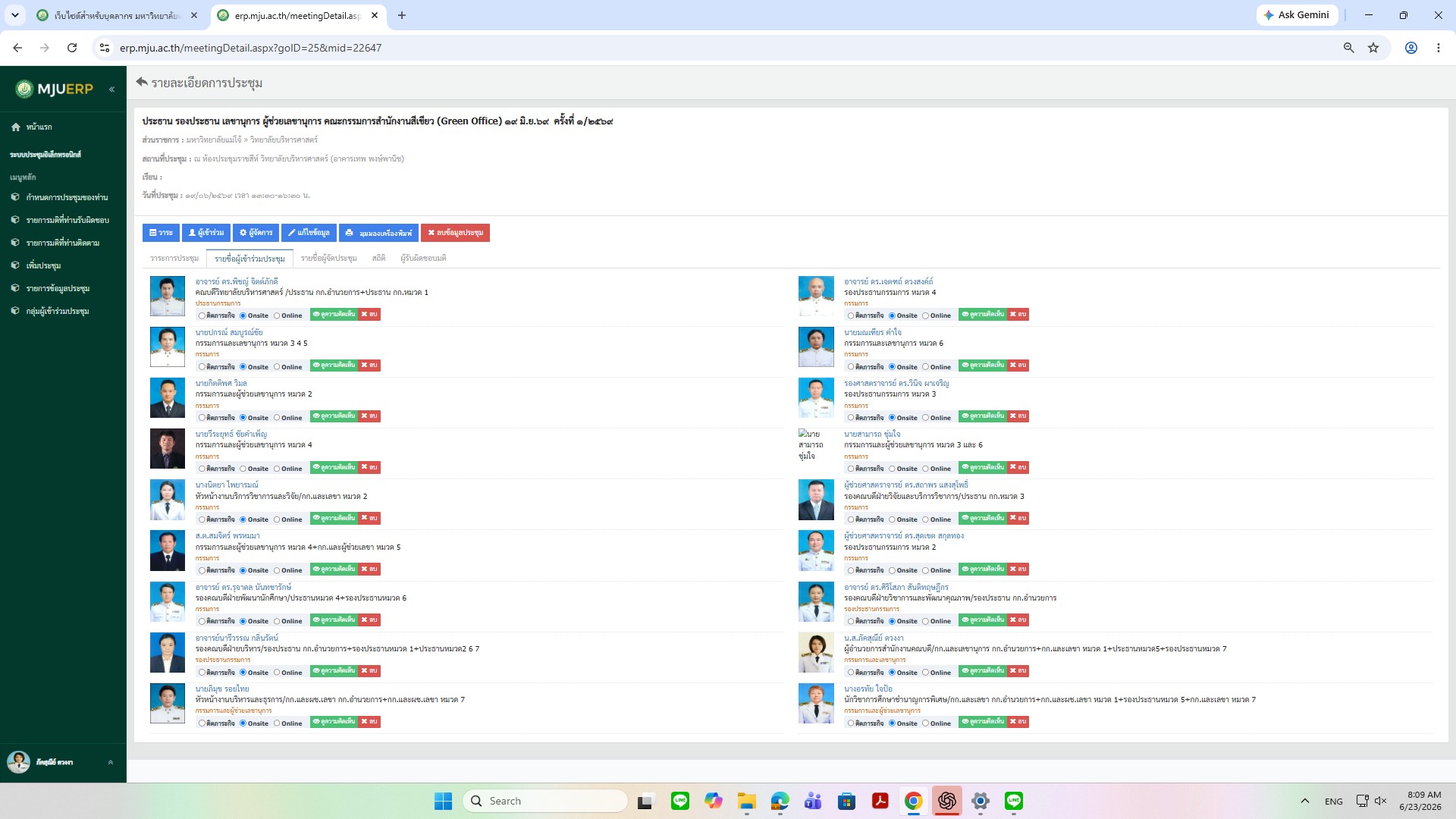Viewport: 1456px width, 819px height.
Task: Delete attendee ส.ต.สมจิตร์ พรหมมา
Action: coord(369,569)
